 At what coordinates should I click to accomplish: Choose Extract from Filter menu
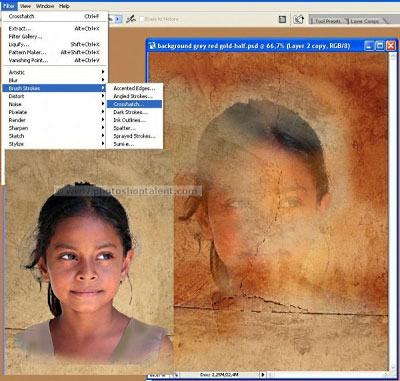click(55, 29)
